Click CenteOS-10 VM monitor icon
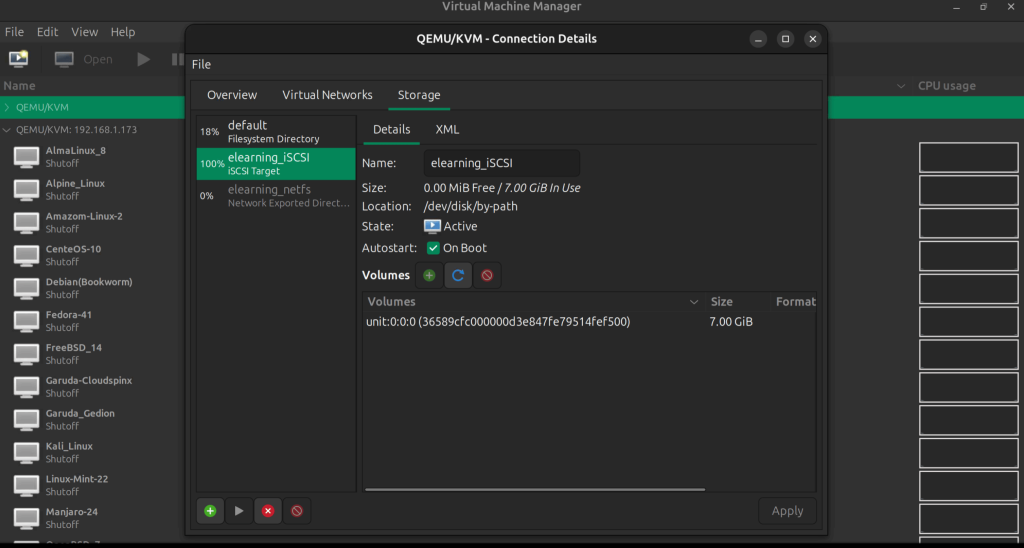This screenshot has width=1024, height=548. (x=27, y=255)
